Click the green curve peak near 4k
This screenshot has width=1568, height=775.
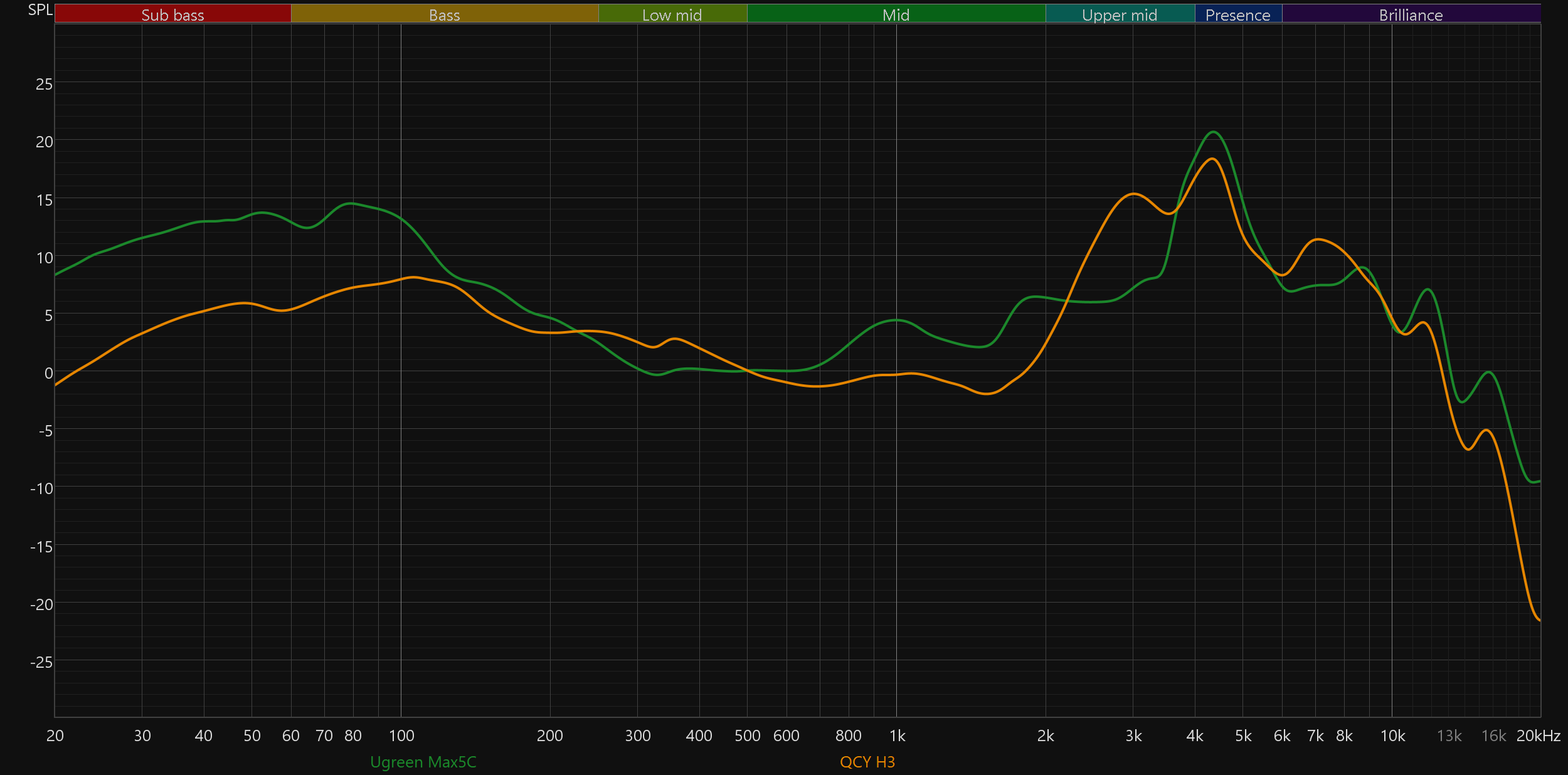[1214, 132]
